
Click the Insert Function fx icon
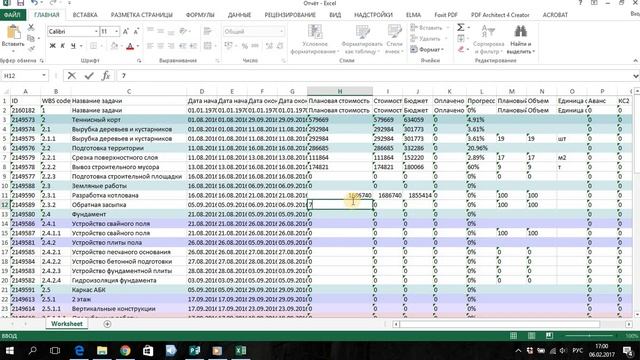(106, 76)
